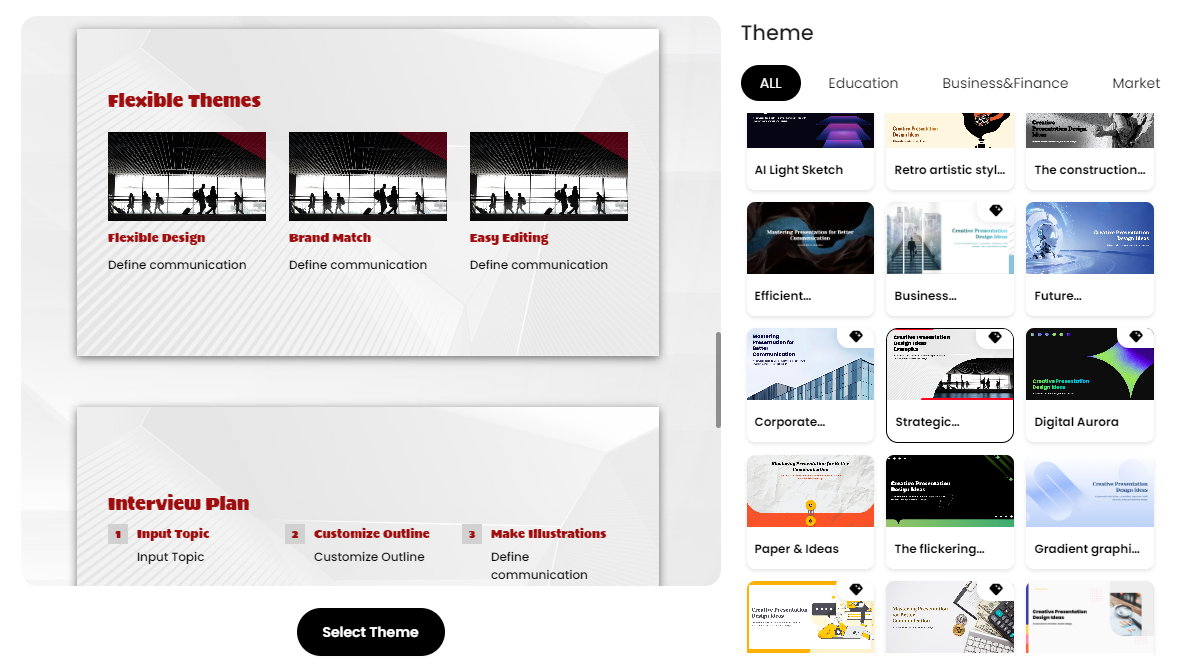Select the yellow-bordered illustrated theme thumbnail

coord(810,617)
